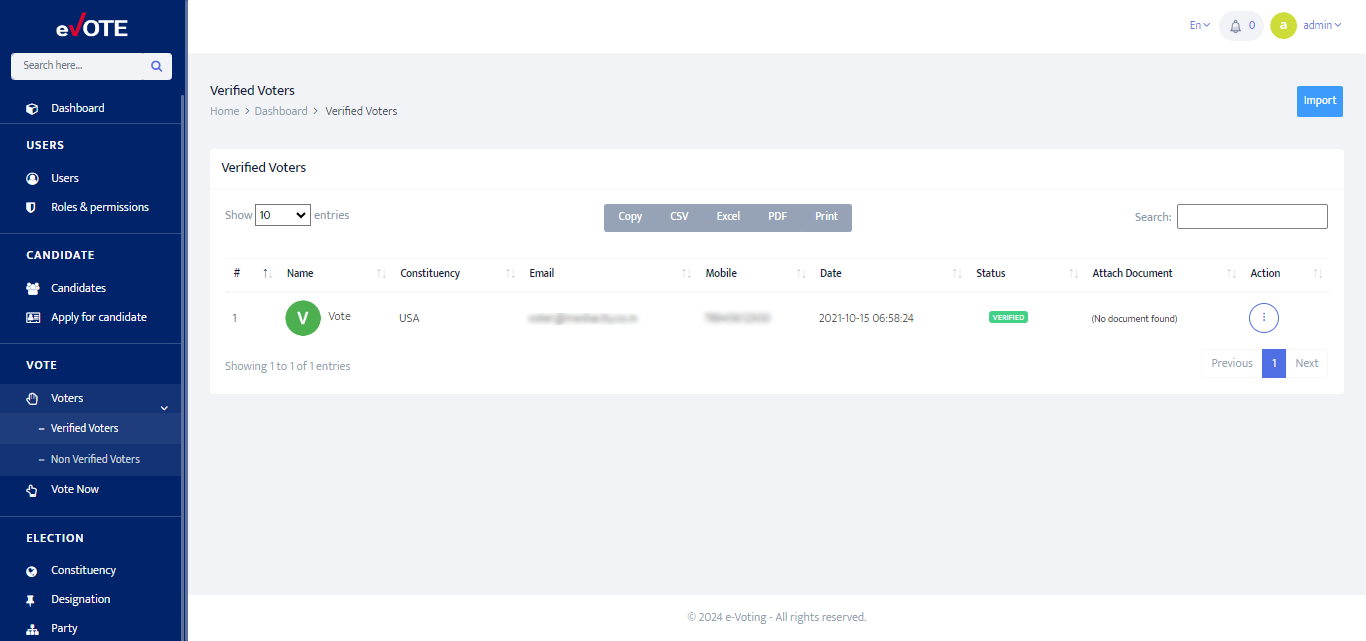The image size is (1366, 641).
Task: Toggle sorting on the Name column
Action: tap(380, 273)
